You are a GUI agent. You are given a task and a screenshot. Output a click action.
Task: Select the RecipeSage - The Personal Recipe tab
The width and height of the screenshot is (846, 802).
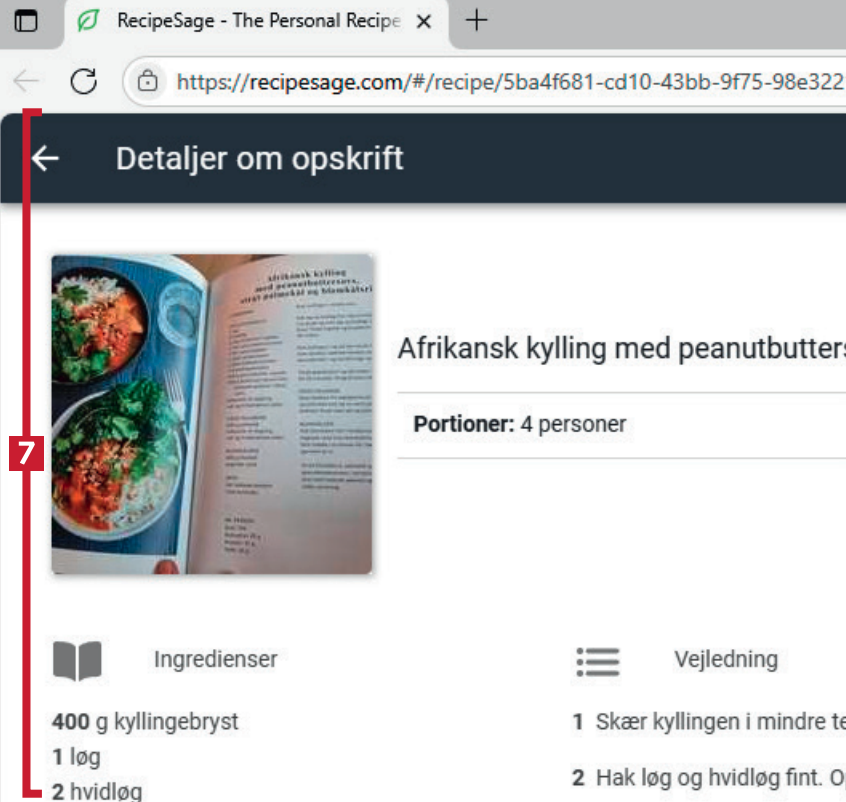(258, 21)
